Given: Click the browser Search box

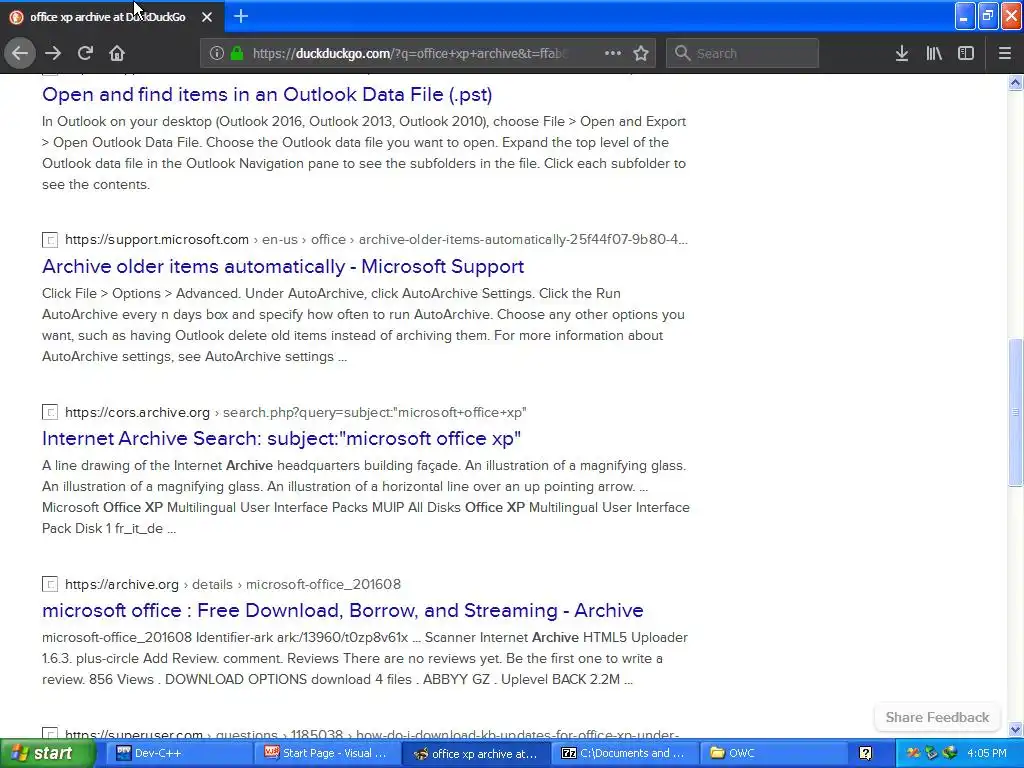Looking at the screenshot, I should (x=742, y=54).
